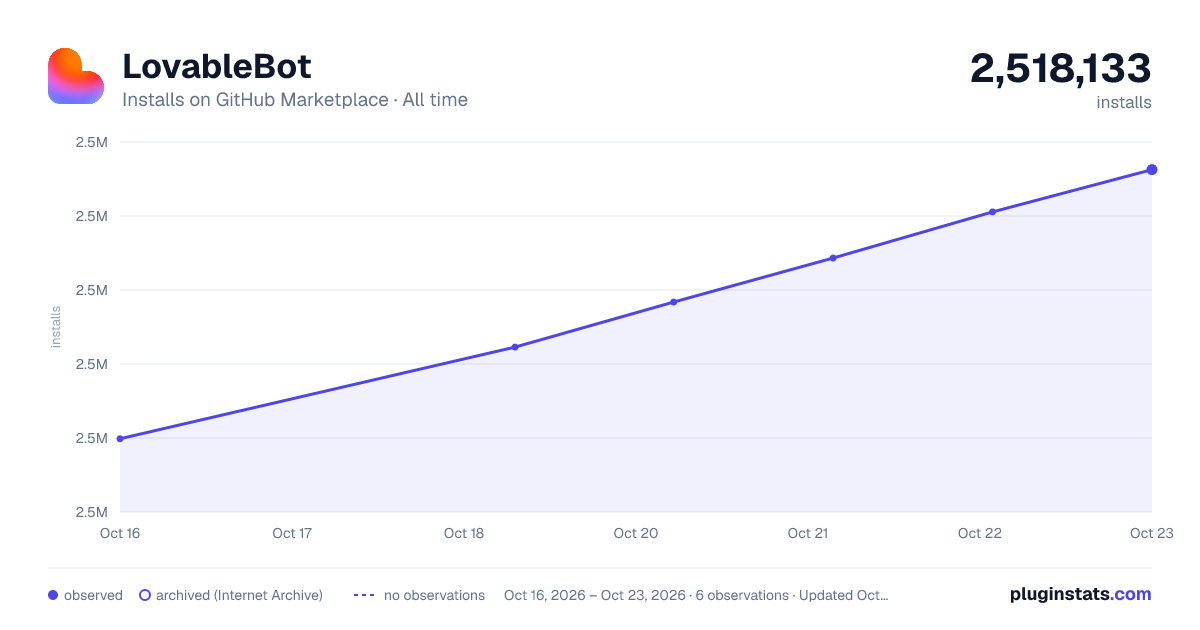The height and width of the screenshot is (630, 1200).
Task: Select the data point after Oct 22
Action: click(992, 212)
